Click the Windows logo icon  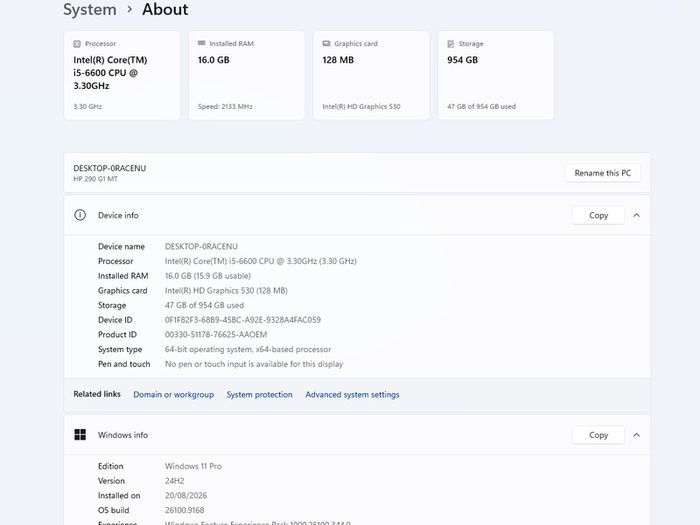pyautogui.click(x=80, y=435)
